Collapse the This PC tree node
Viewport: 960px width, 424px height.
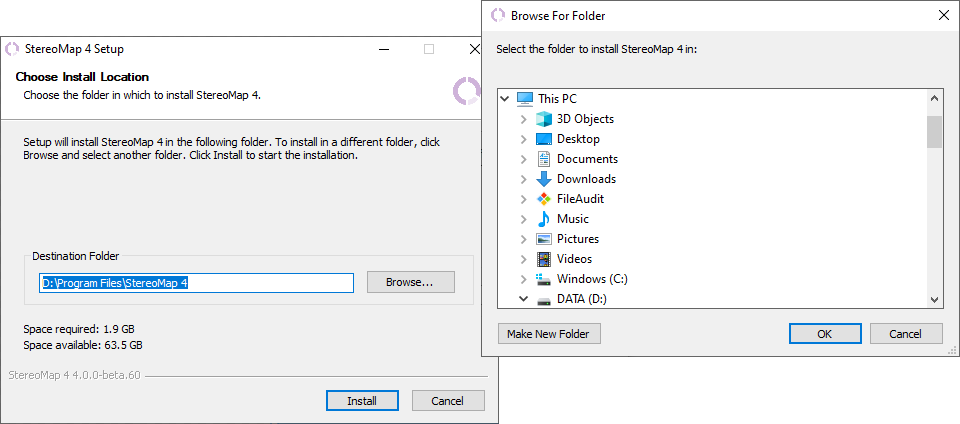(x=505, y=99)
